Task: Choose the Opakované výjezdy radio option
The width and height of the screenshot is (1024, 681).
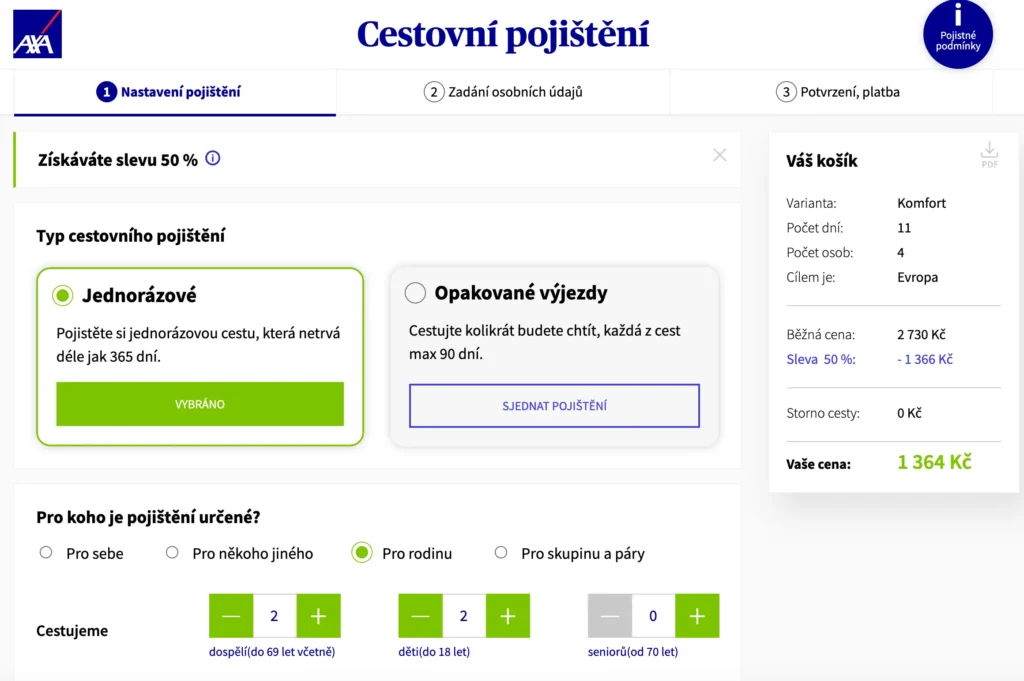Action: tap(415, 293)
